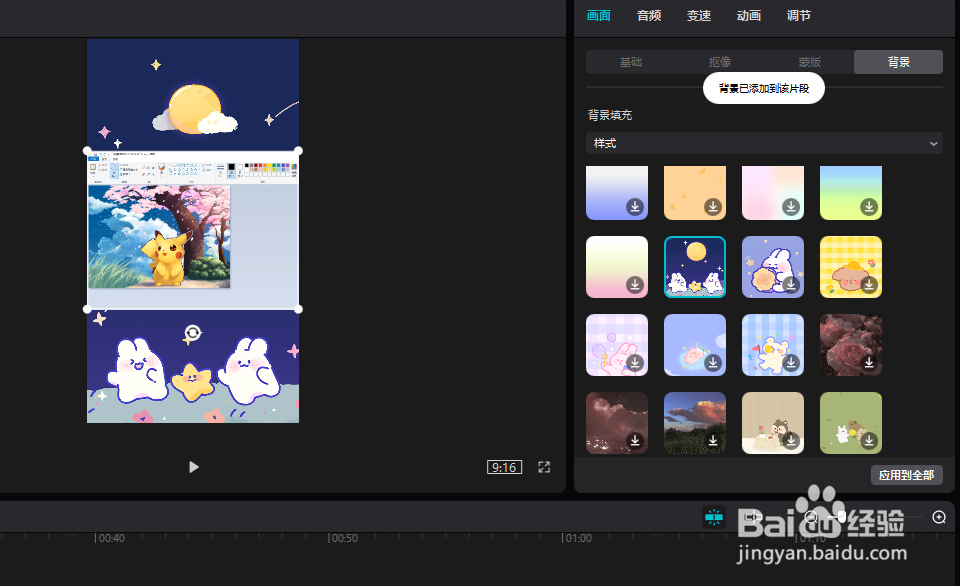Screen dimensions: 960x586
Task: Open the 音频 tab
Action: coord(648,16)
